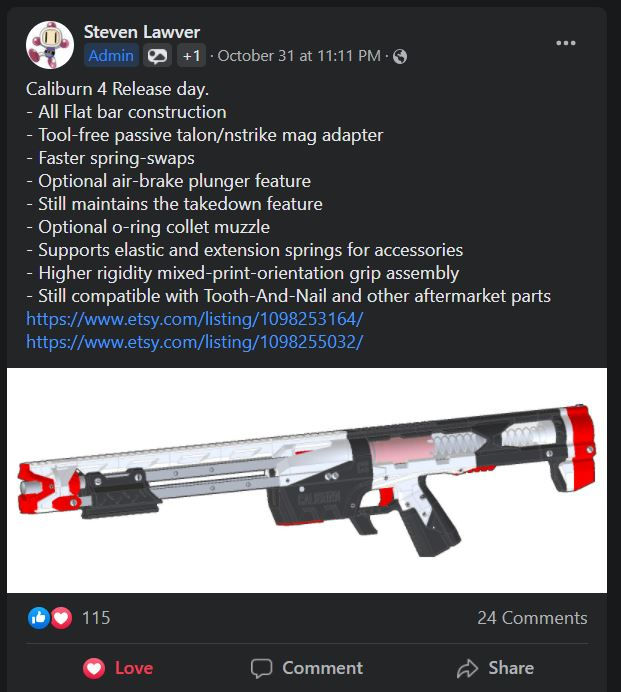Open the October 31 post timestamp
621x692 pixels.
tap(299, 56)
